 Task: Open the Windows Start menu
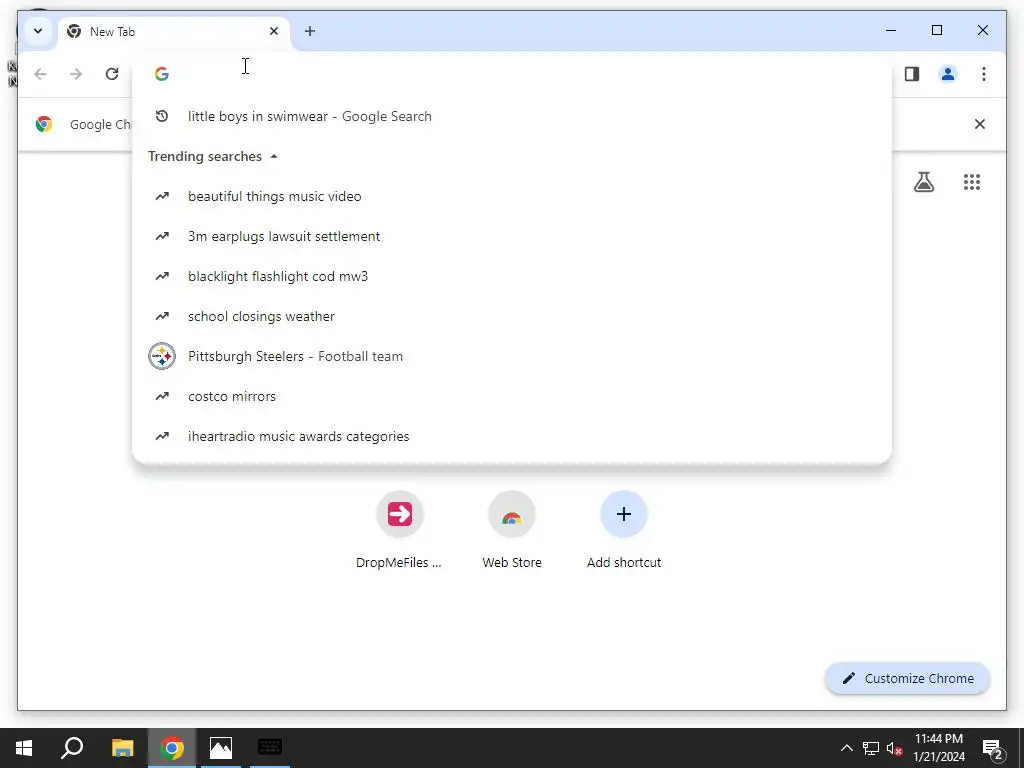(24, 748)
